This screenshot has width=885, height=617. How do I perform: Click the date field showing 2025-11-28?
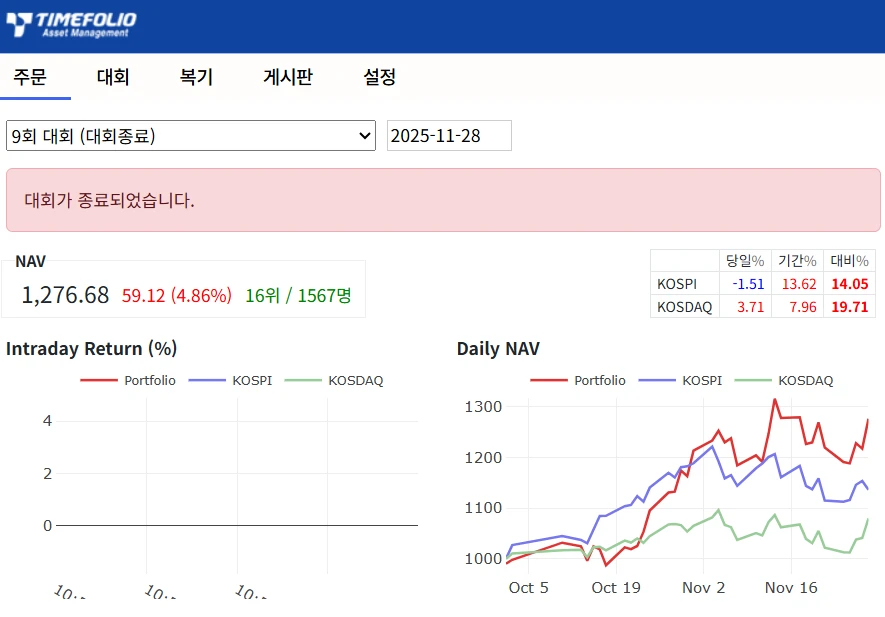tap(449, 136)
